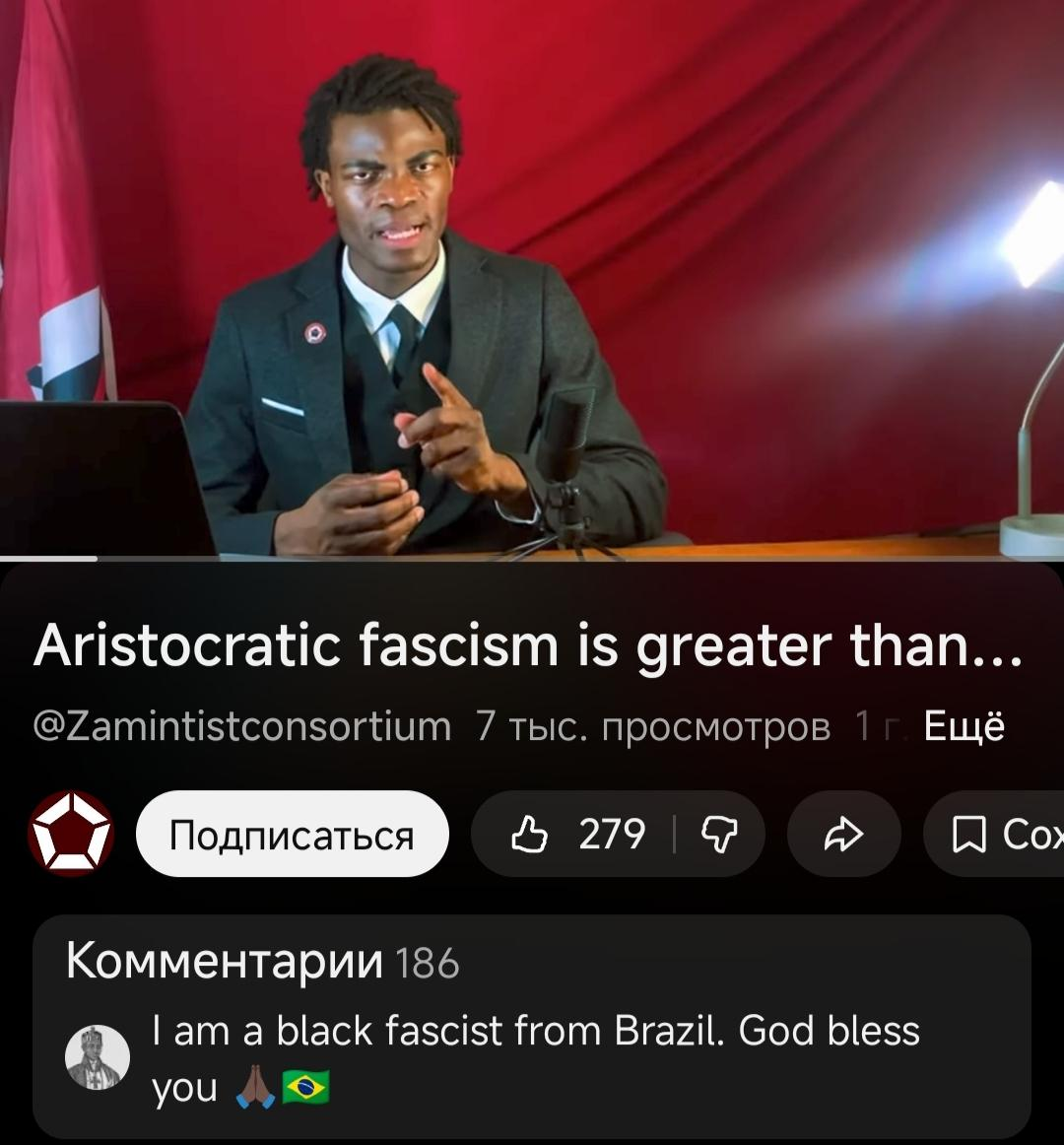Open the @Zamintistconsortium channel handle
This screenshot has height=1145, width=1064.
(242, 726)
